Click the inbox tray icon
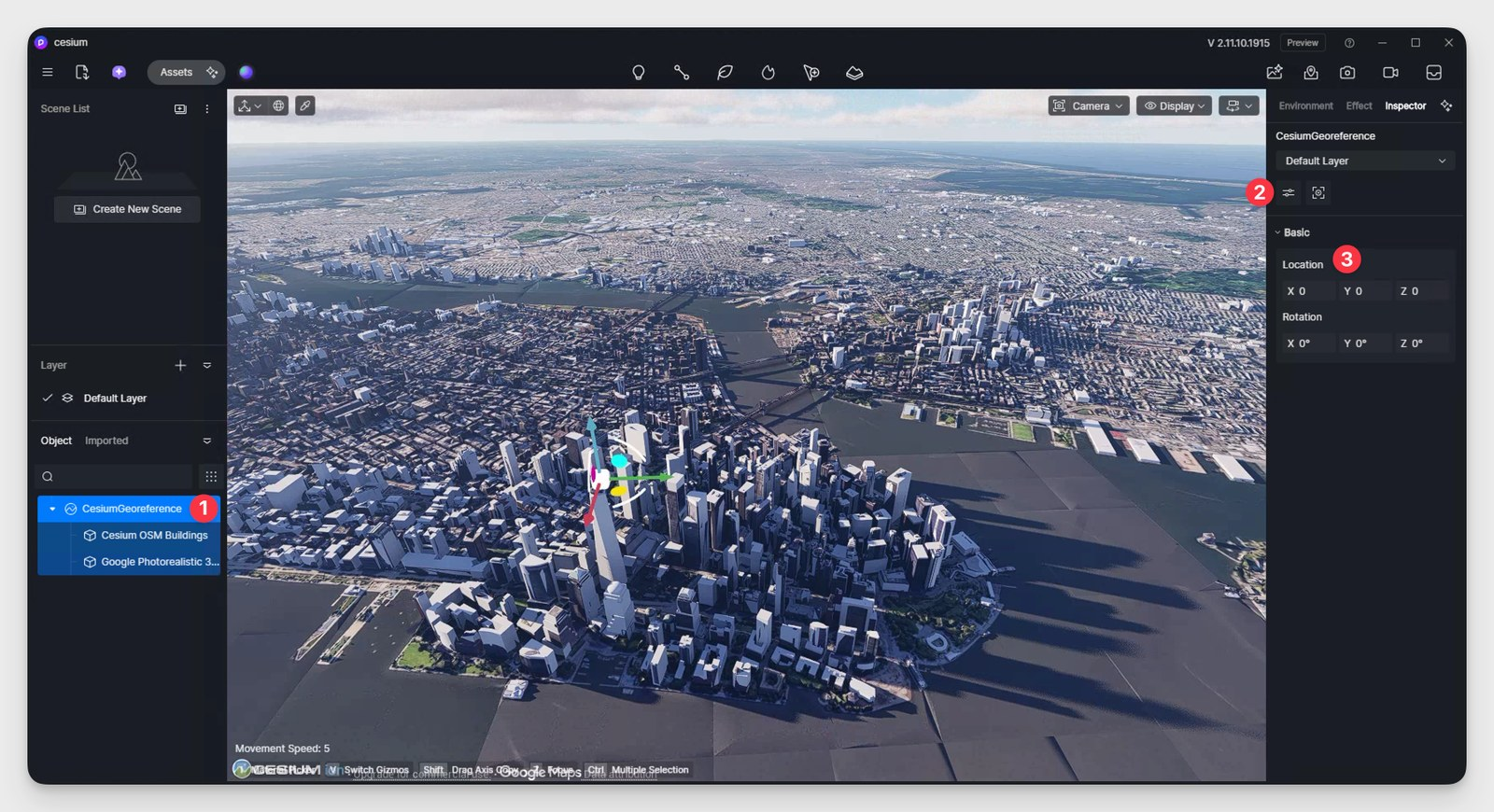1494x812 pixels. click(x=1434, y=72)
